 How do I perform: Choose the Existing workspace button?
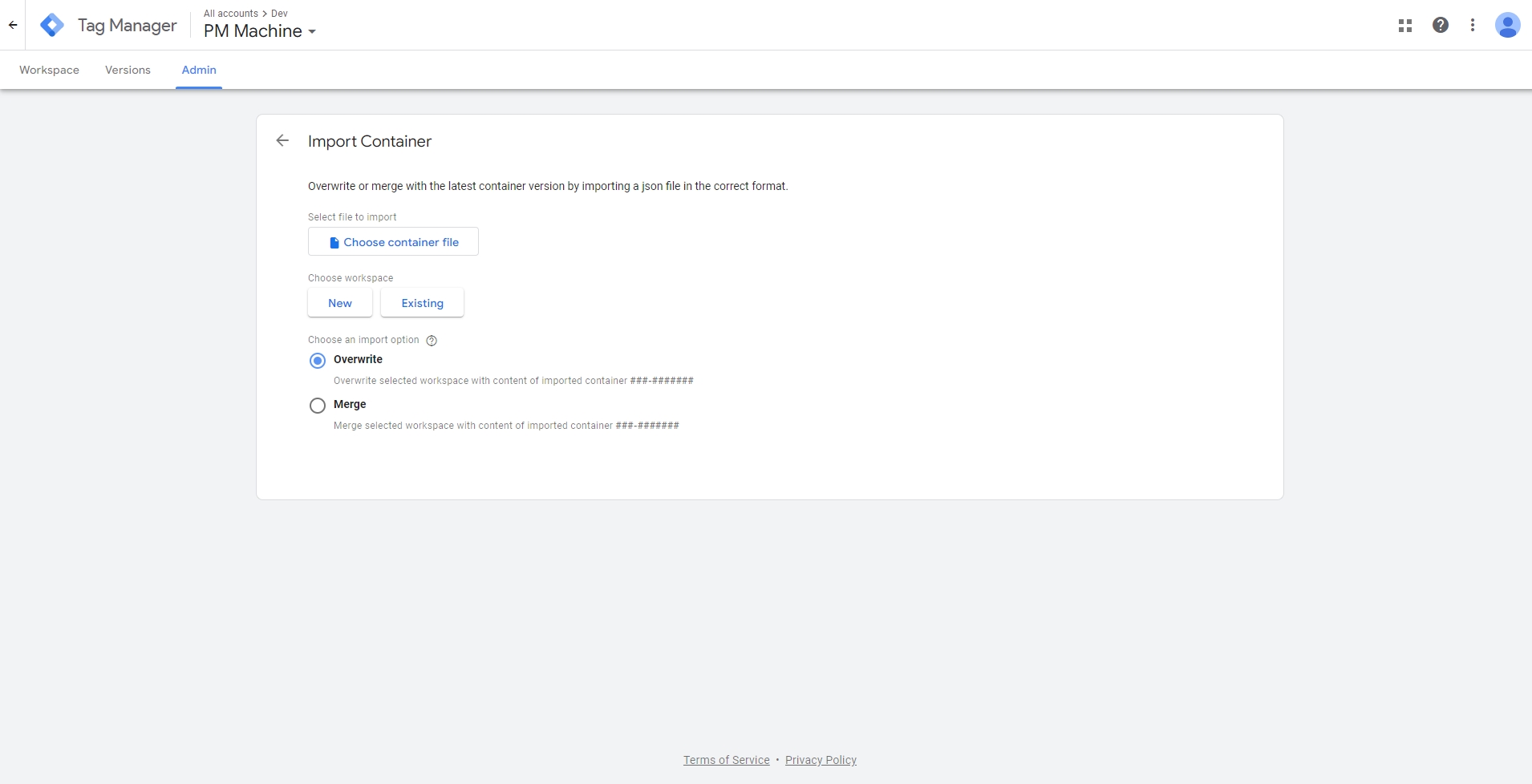422,303
